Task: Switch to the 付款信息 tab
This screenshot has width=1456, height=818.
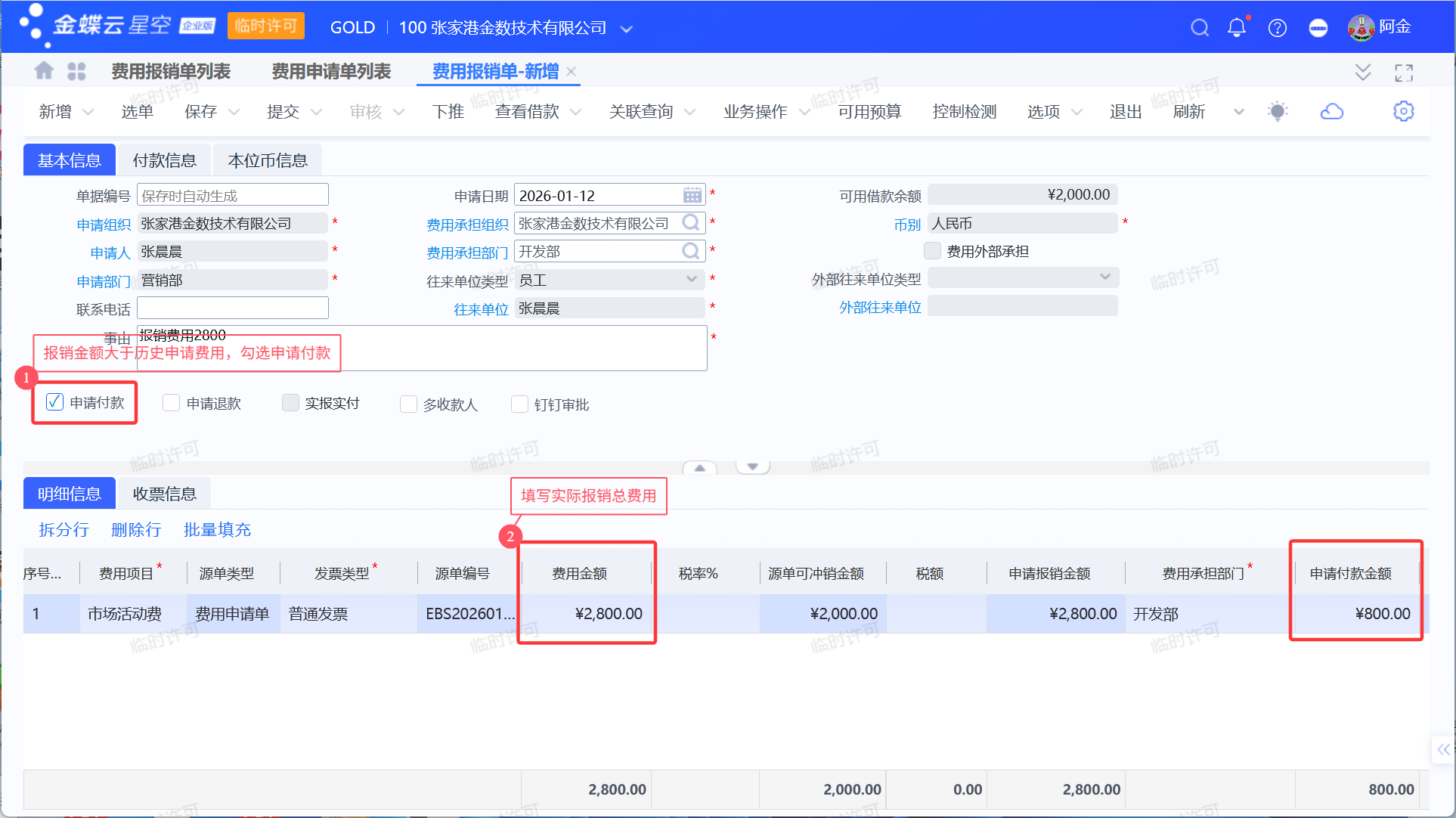Action: [164, 160]
